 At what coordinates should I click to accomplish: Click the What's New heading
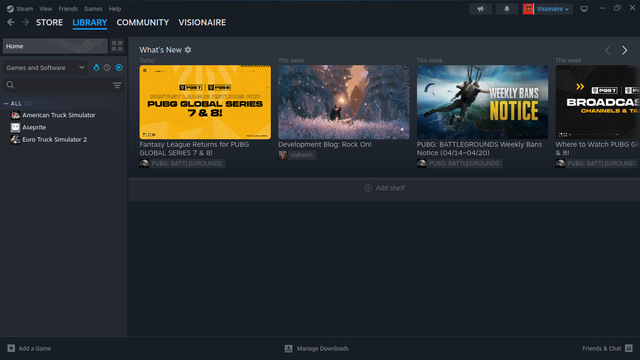click(x=160, y=50)
